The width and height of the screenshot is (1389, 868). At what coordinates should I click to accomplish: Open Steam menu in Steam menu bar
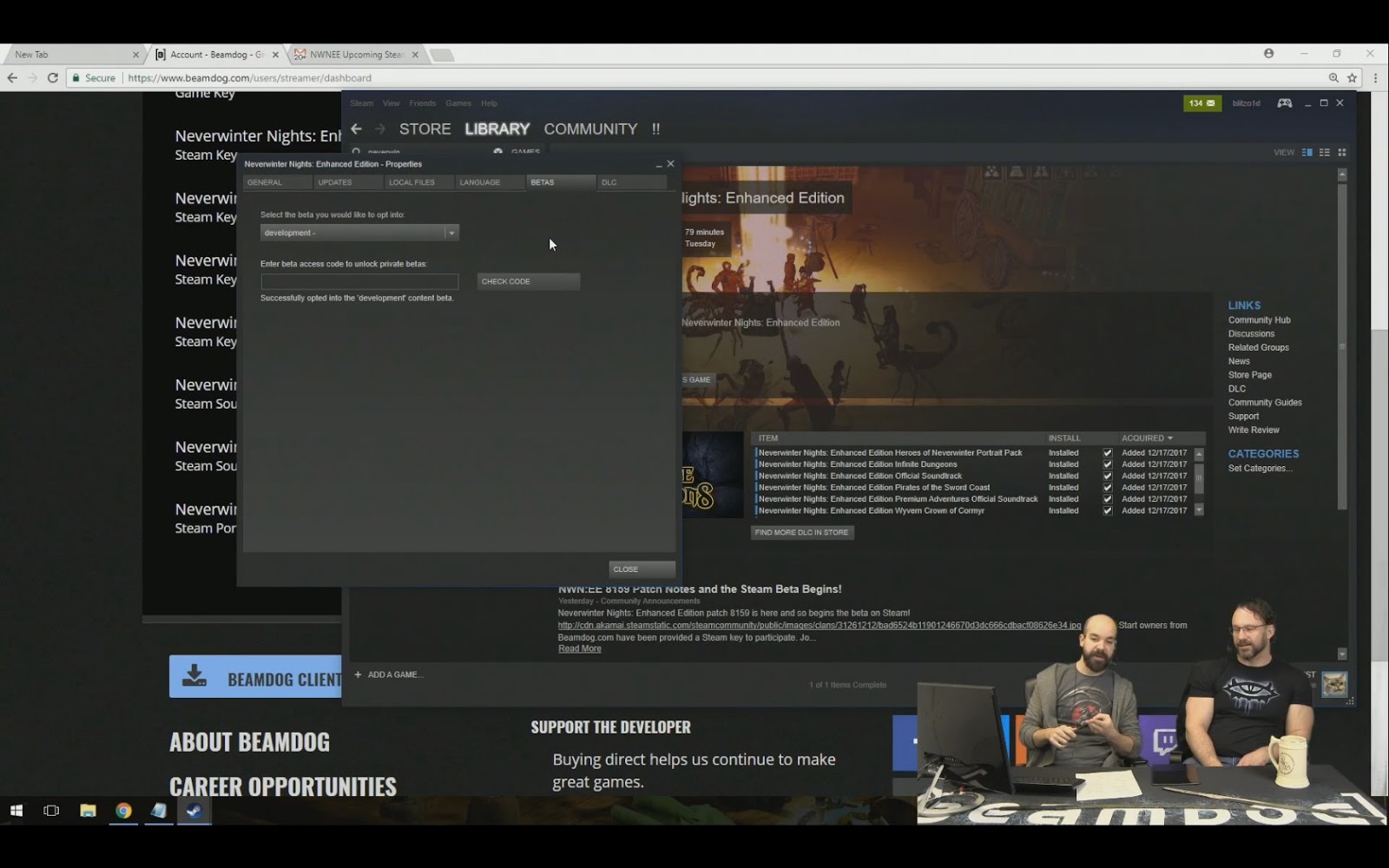tap(362, 103)
